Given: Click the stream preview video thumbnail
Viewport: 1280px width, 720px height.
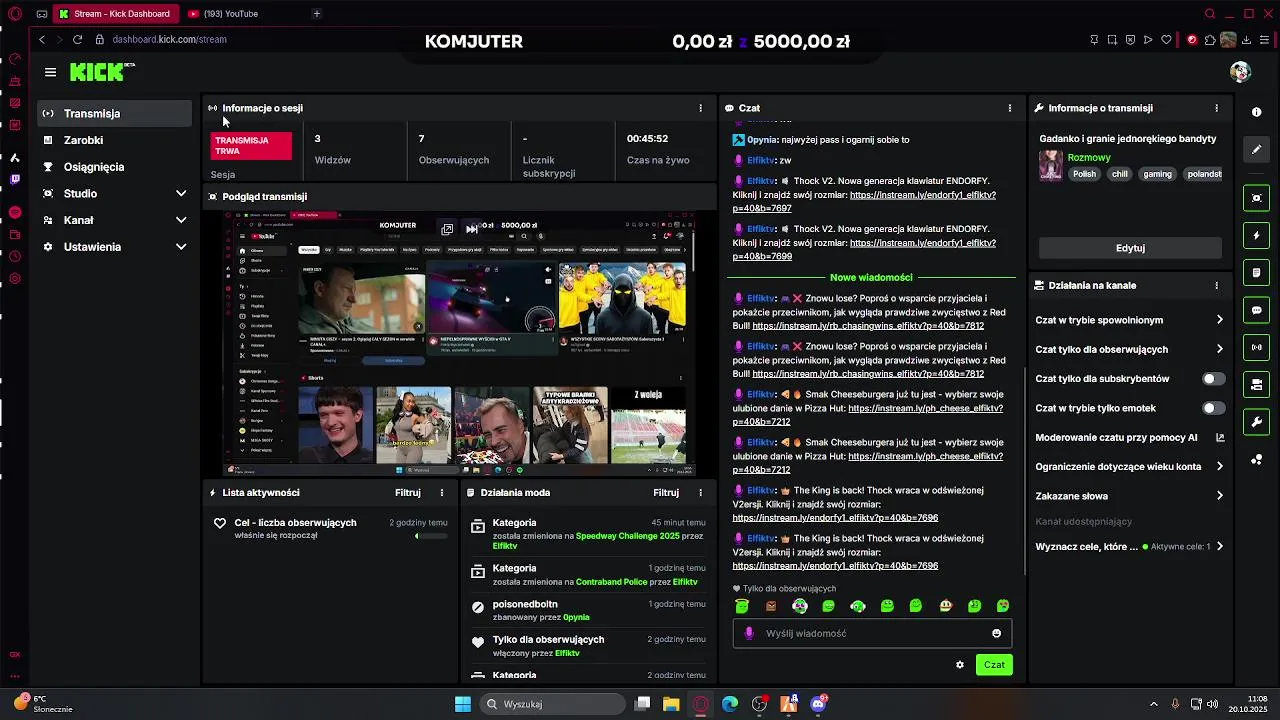Looking at the screenshot, I should (459, 345).
